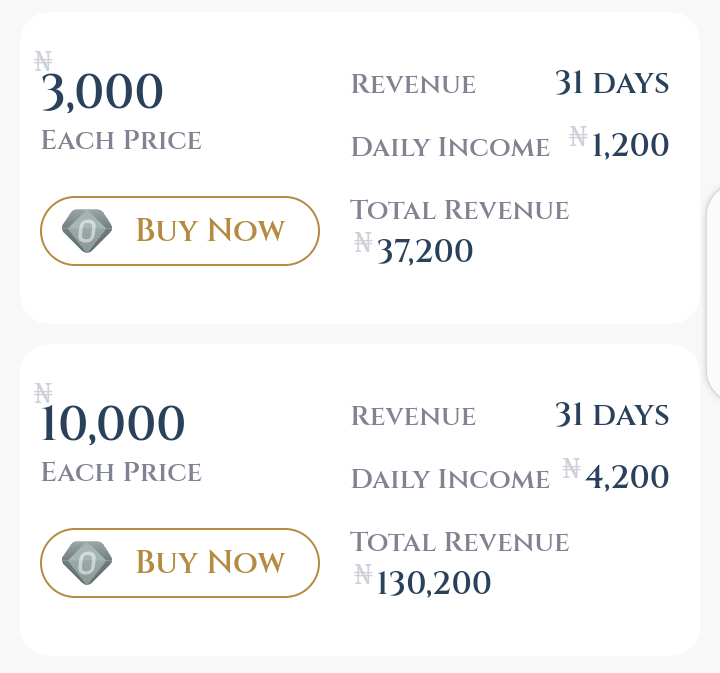
Task: Select the 10,000 price amount
Action: (x=113, y=424)
